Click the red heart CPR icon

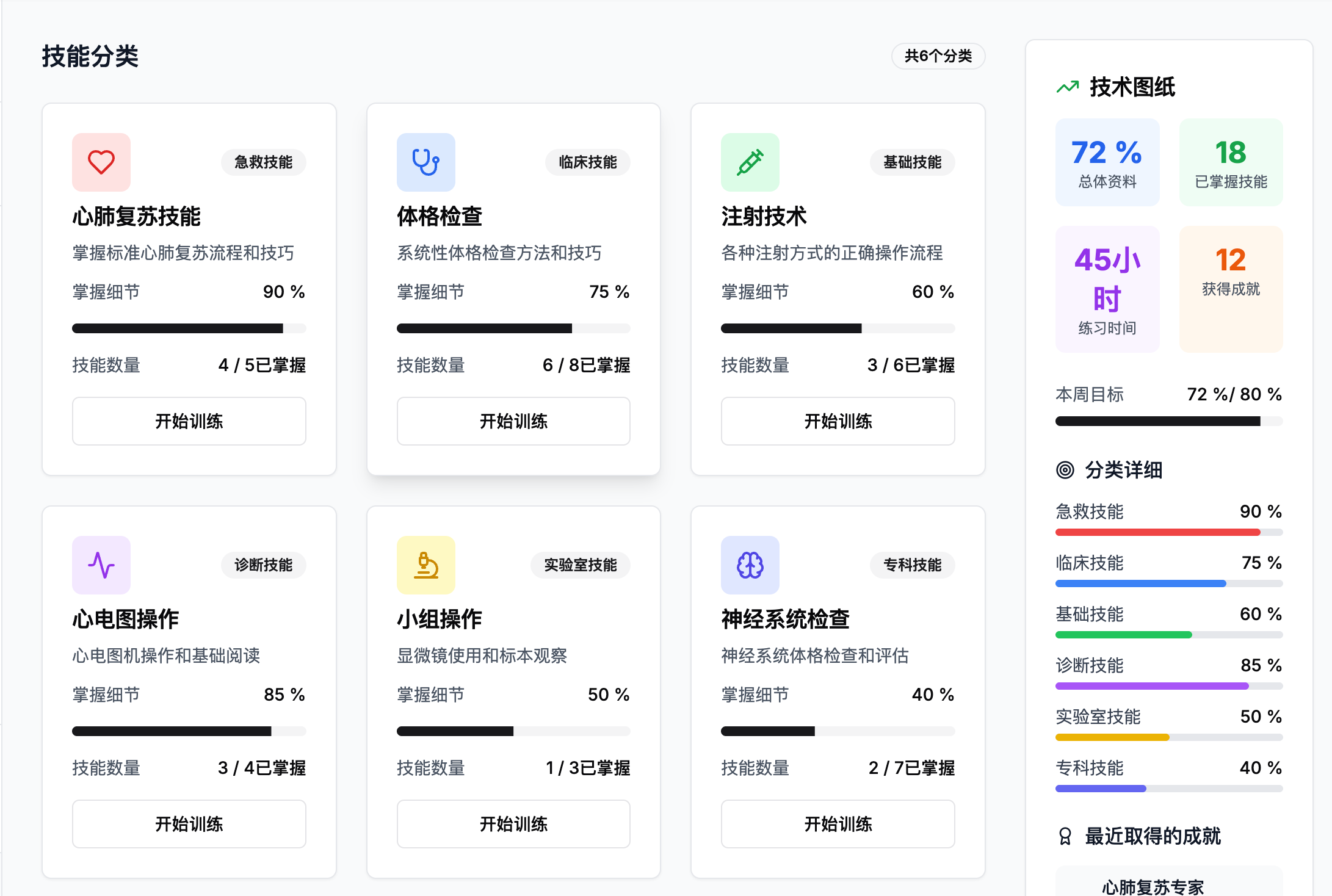(101, 162)
